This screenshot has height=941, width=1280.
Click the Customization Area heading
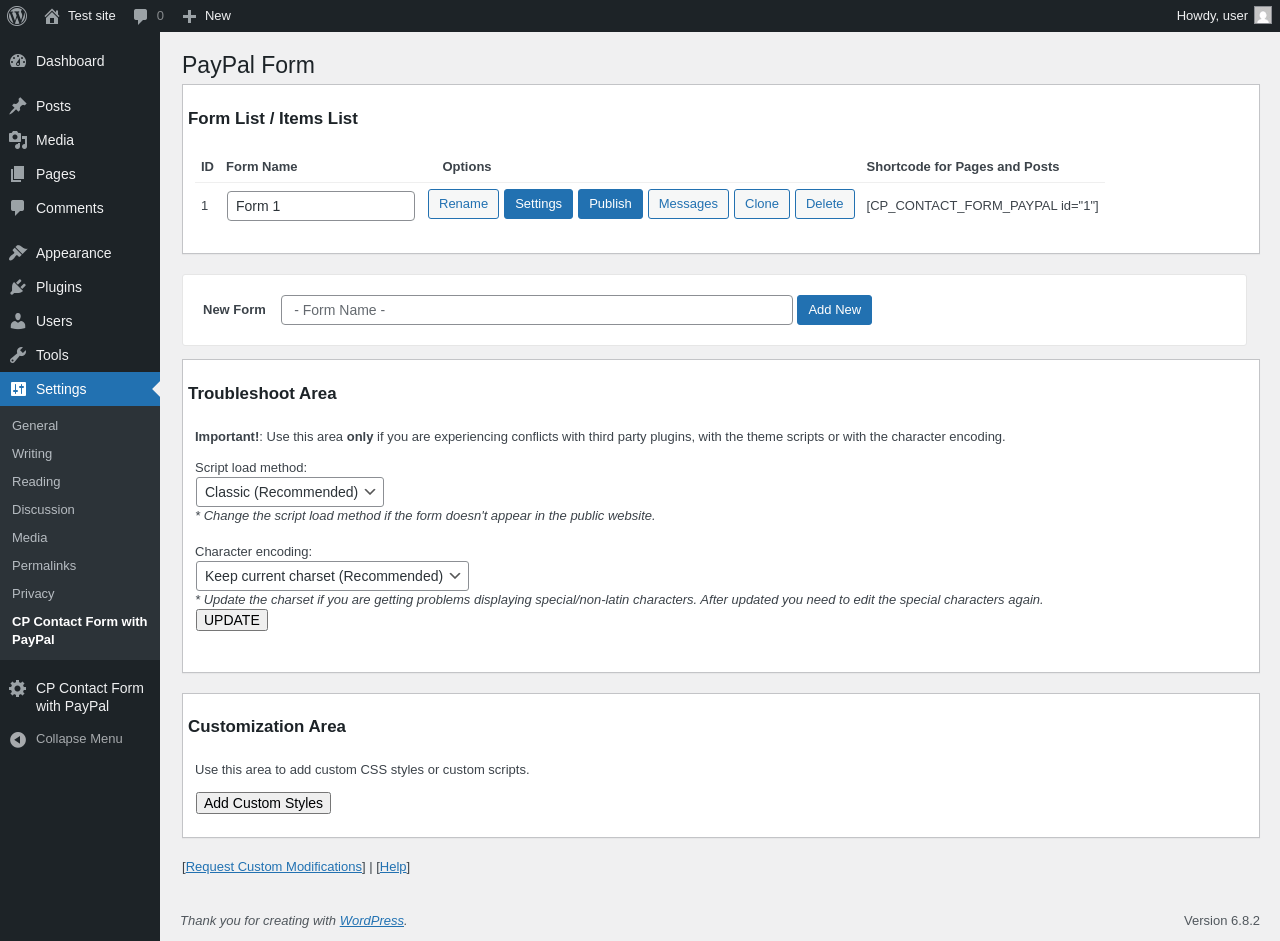pyautogui.click(x=267, y=727)
